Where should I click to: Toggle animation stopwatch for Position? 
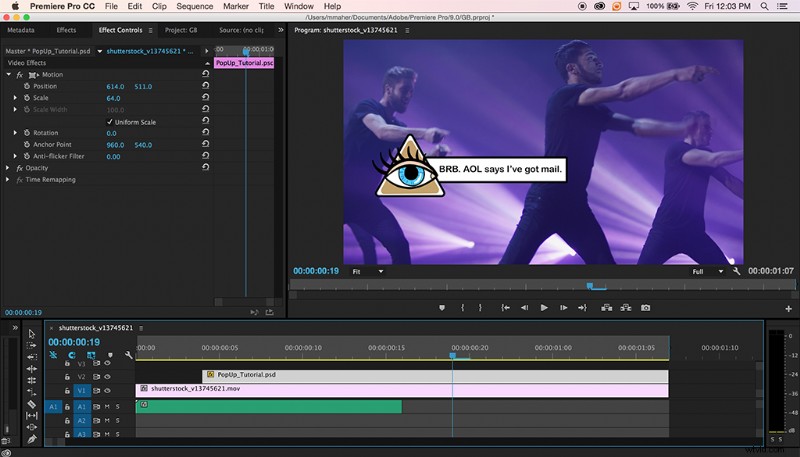click(x=27, y=86)
